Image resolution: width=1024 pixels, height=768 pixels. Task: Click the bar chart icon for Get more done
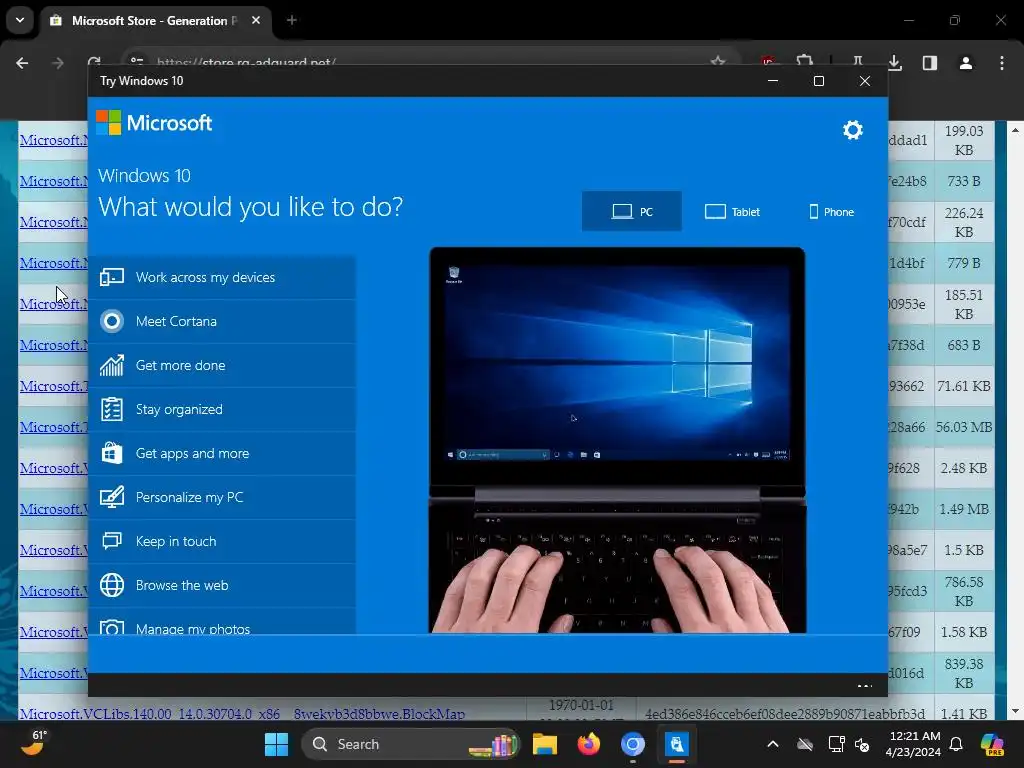pos(112,365)
